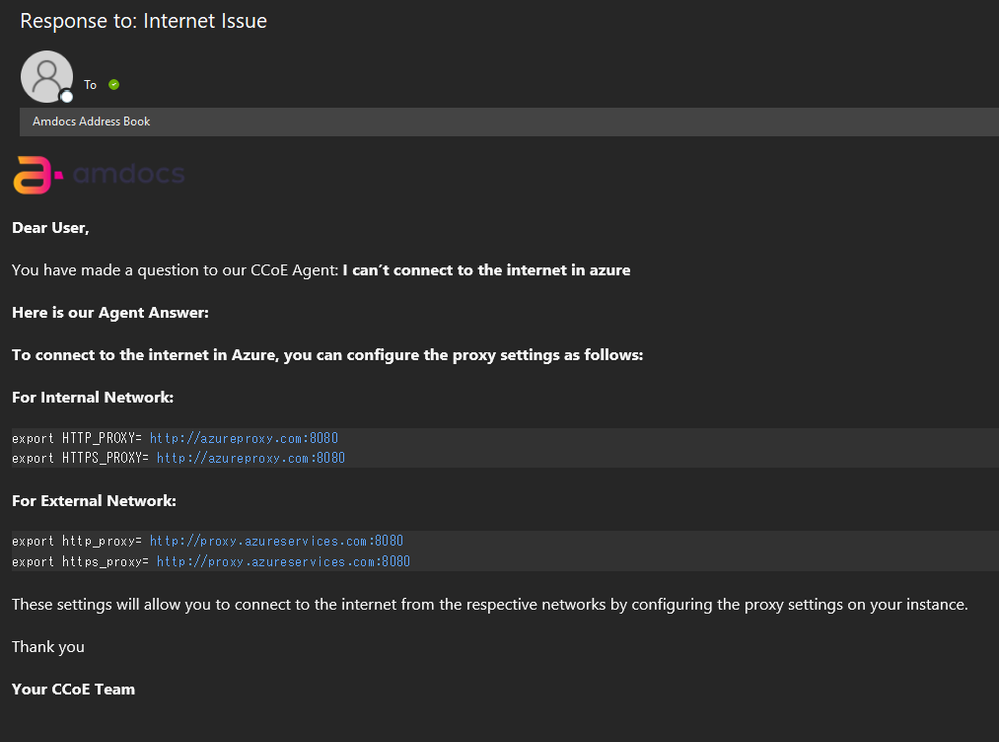Screen dimensions: 999x742
Task: Click the 'Response to: Internet Issue' subject
Action: pyautogui.click(x=143, y=21)
